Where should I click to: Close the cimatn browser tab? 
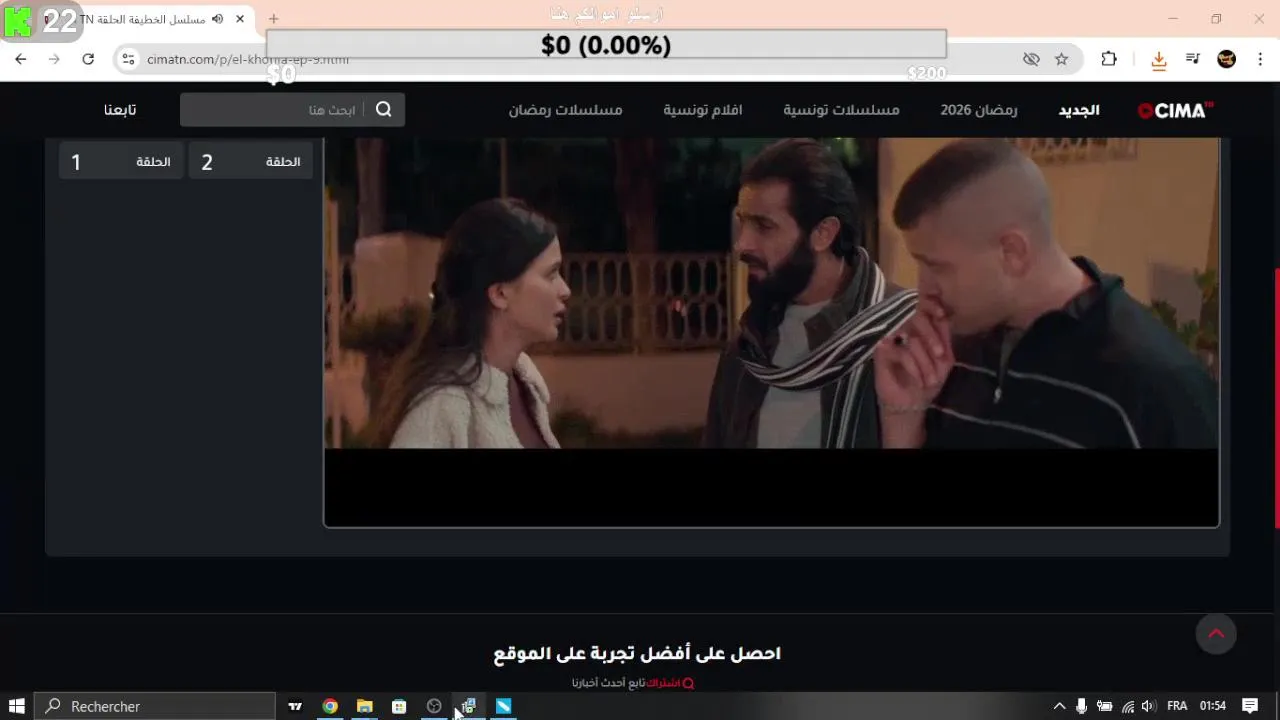pos(240,18)
